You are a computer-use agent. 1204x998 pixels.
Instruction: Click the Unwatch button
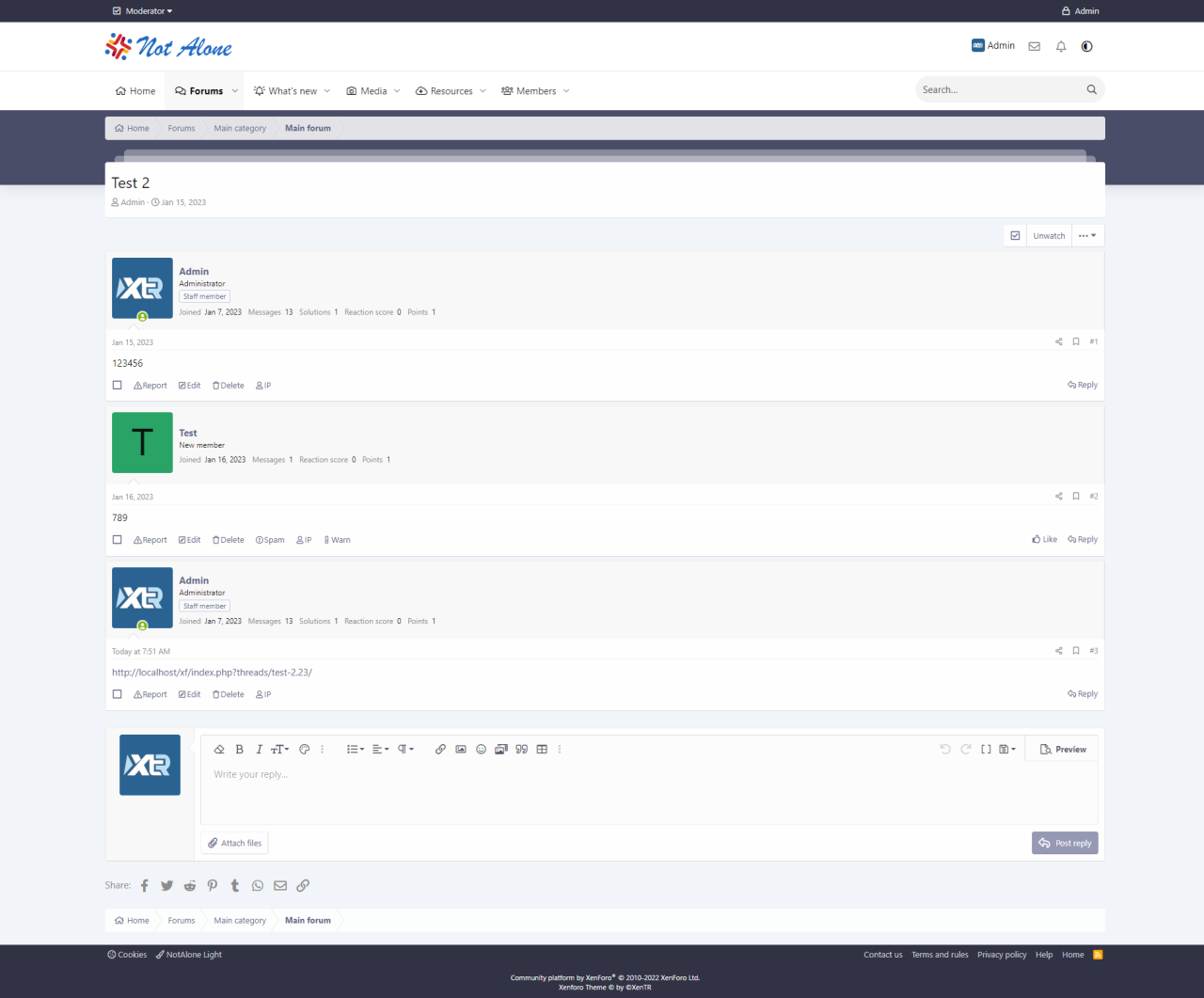pyautogui.click(x=1049, y=236)
